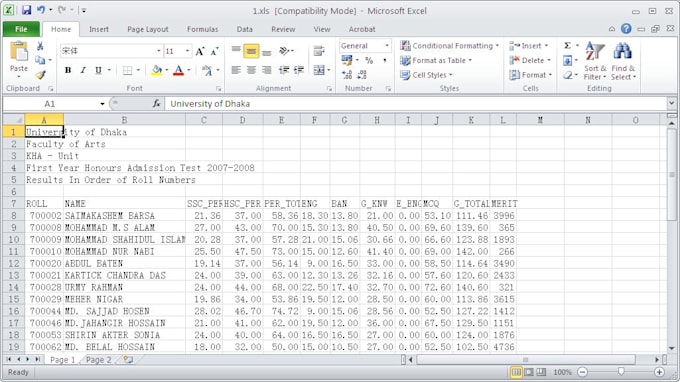Apply the Borders button
680x382 pixels.
[x=128, y=71]
